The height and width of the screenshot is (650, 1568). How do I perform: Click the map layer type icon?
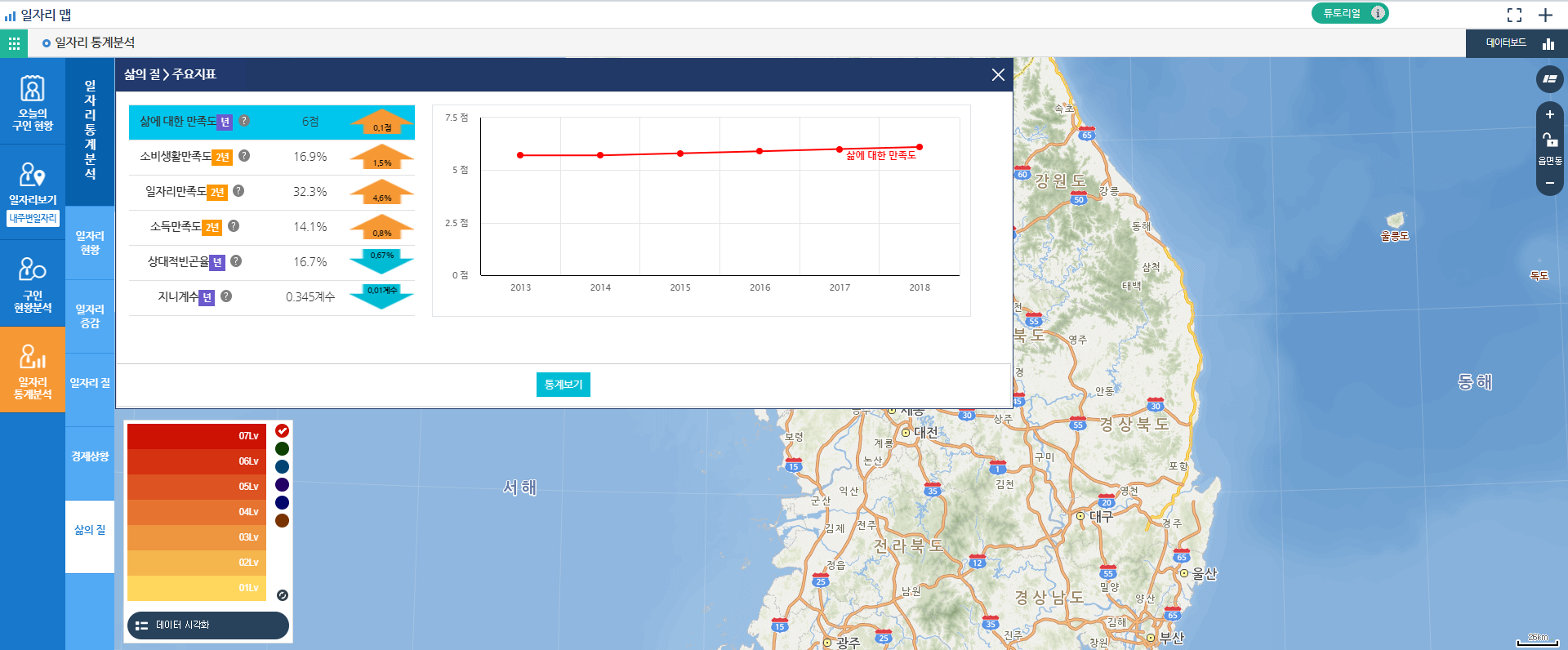tap(1549, 79)
